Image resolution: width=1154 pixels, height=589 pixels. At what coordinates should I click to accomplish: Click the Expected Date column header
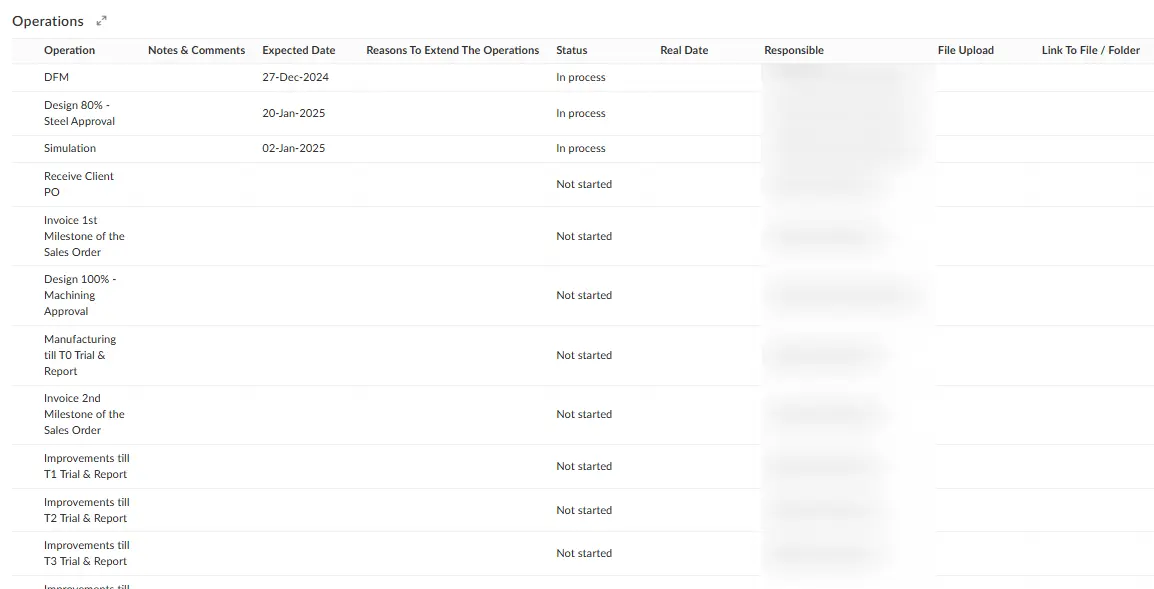tap(299, 50)
